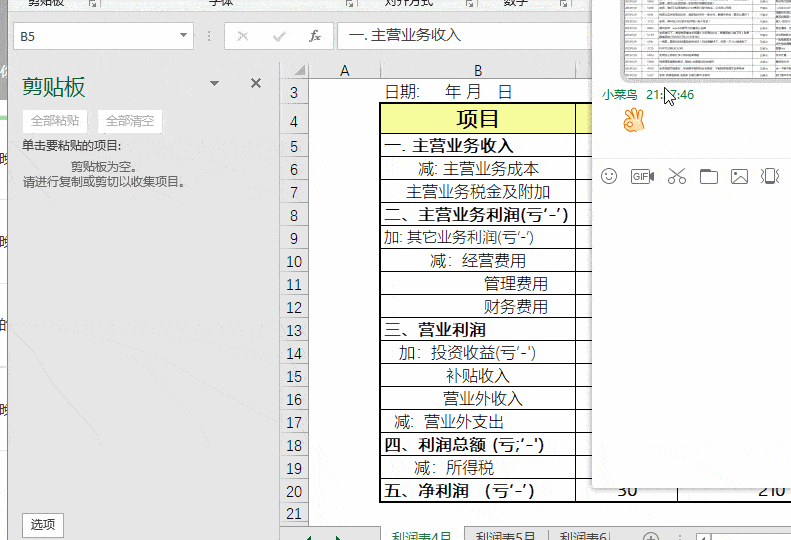Image resolution: width=791 pixels, height=540 pixels.
Task: Open the emoji picker in chat window
Action: point(609,176)
